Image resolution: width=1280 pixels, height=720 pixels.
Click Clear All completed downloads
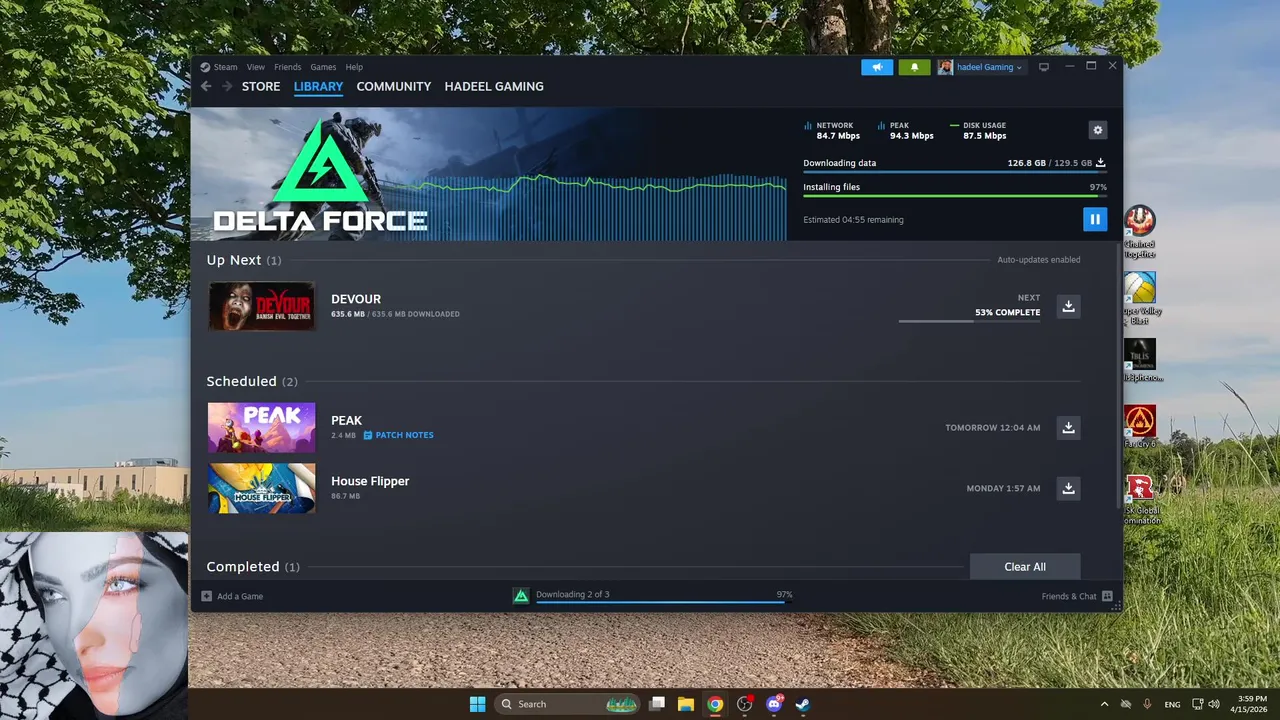click(1025, 566)
